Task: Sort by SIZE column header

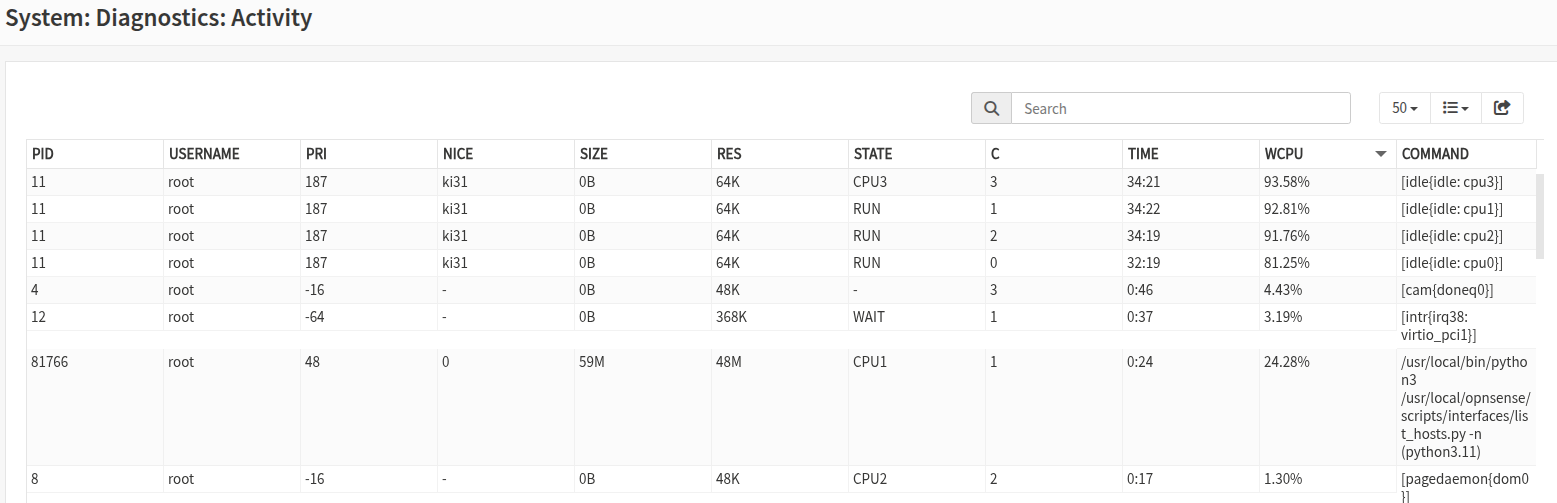Action: [x=643, y=154]
